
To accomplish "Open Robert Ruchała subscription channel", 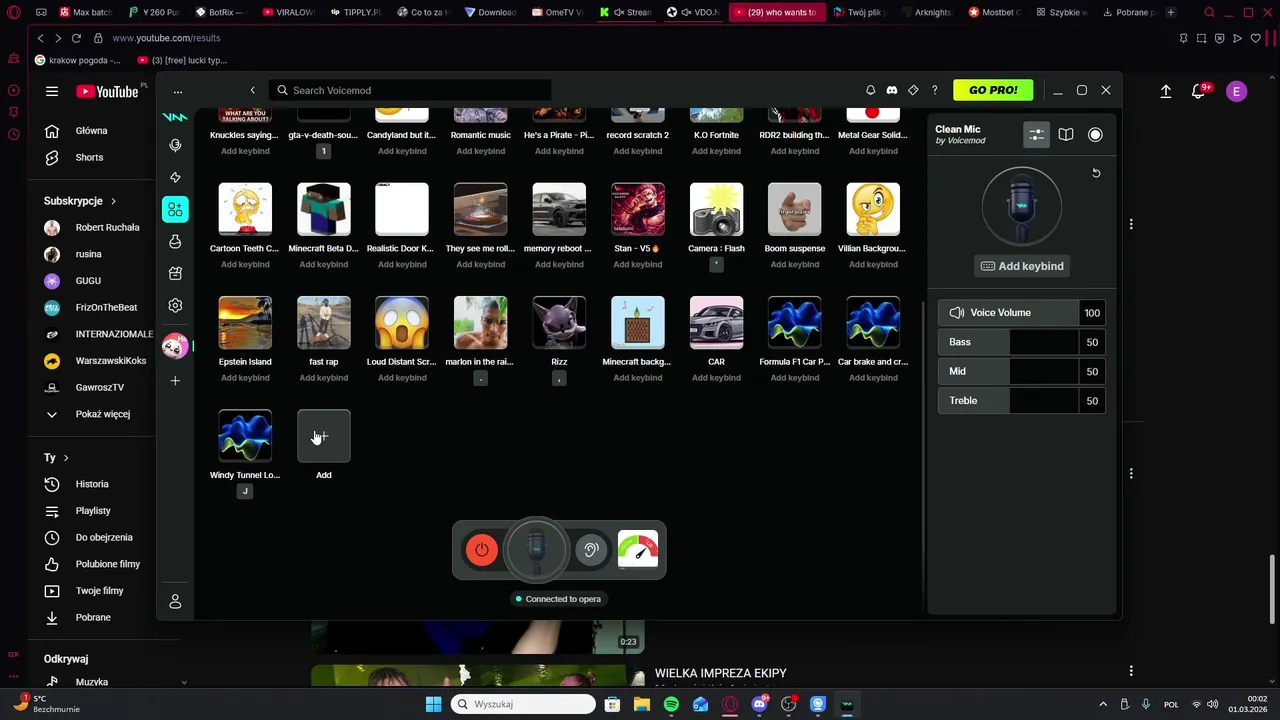I will click(92, 227).
